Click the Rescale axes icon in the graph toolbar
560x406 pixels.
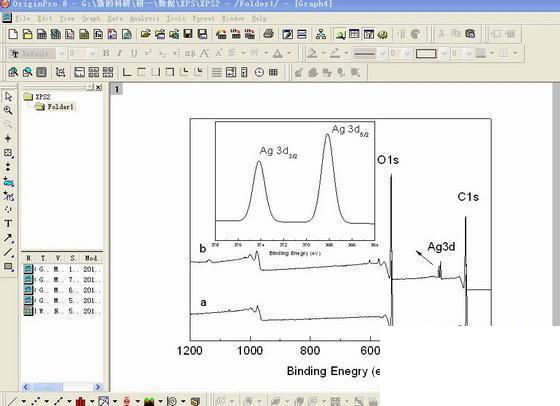[x=60, y=72]
